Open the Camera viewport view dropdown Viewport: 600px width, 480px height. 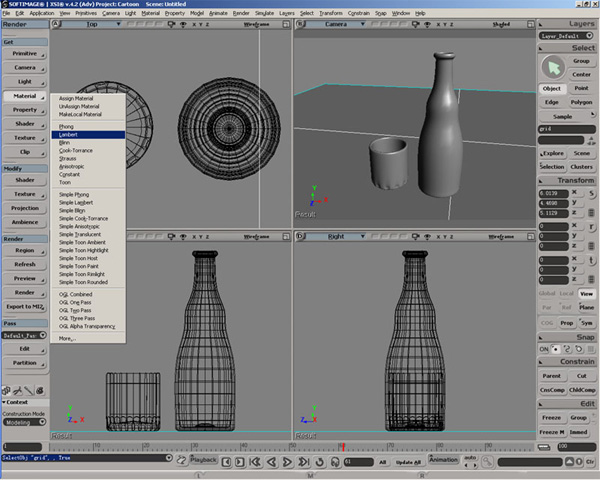[362, 24]
